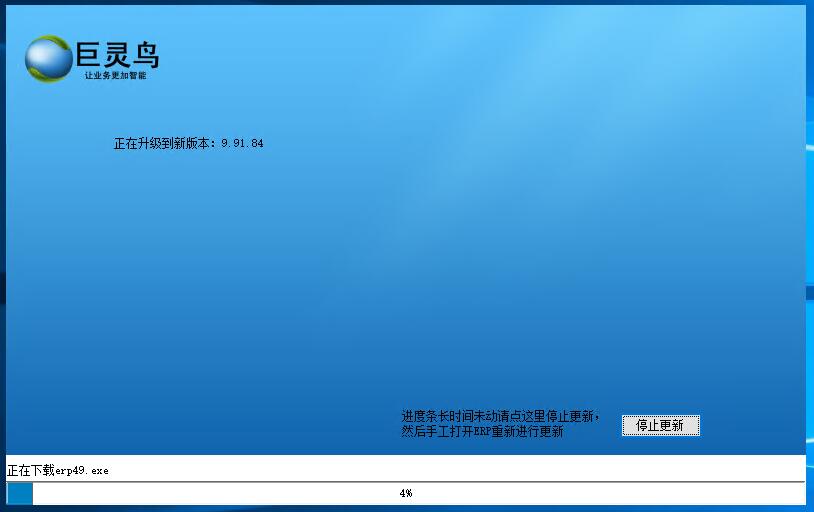Image resolution: width=814 pixels, height=512 pixels.
Task: Click the 巨灵鸟 brand name text
Action: 117,54
